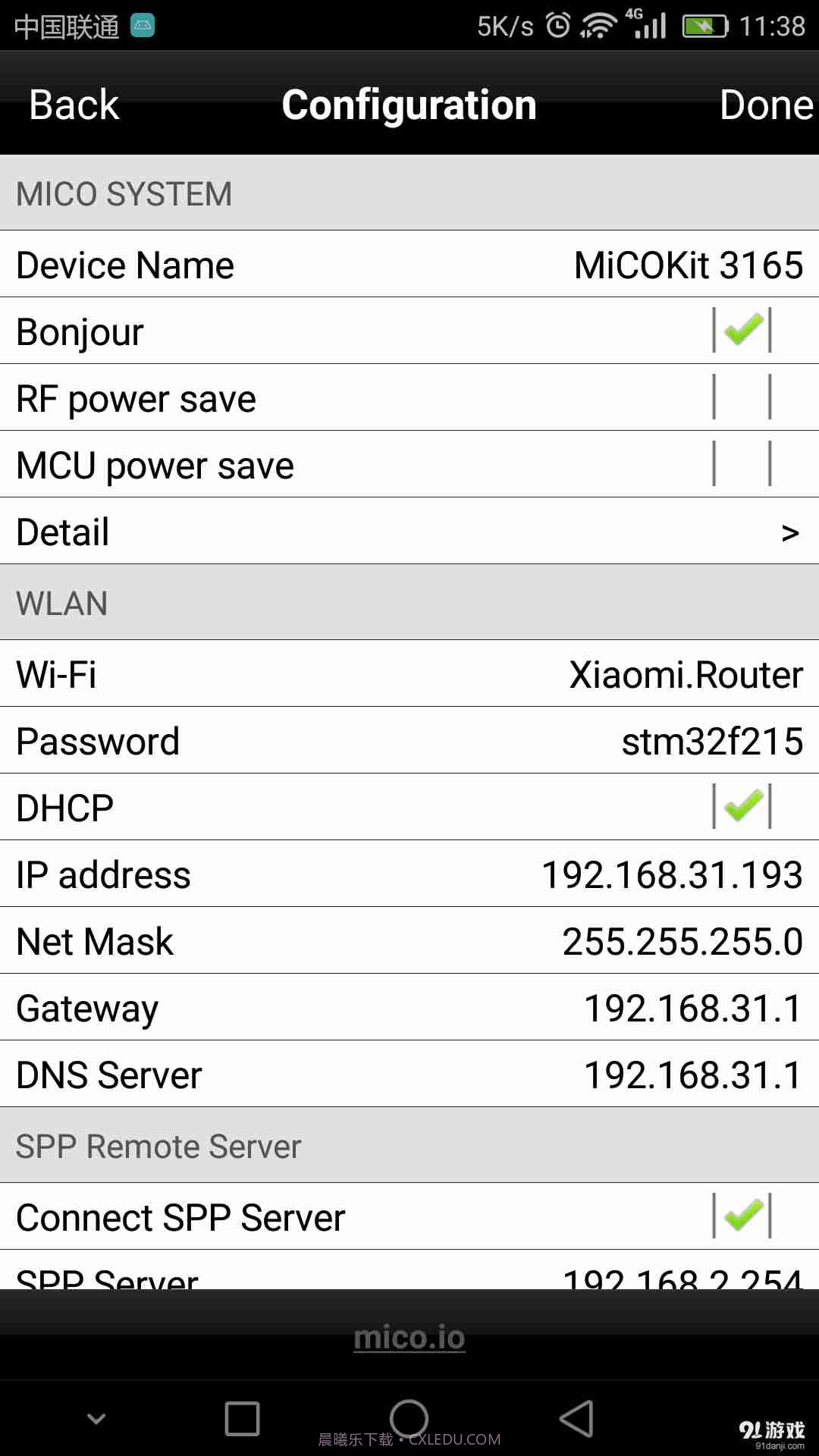
Task: Expand the Detail section
Action: [409, 532]
